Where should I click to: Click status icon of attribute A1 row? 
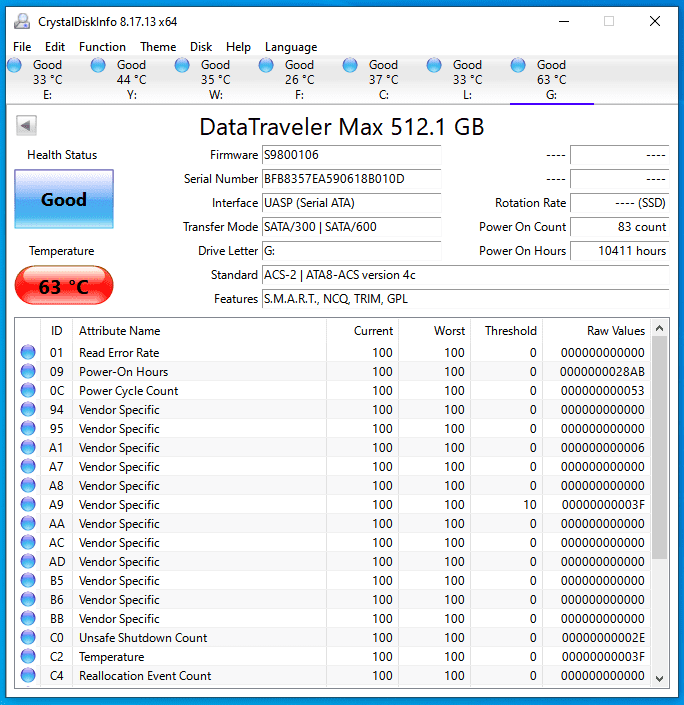(x=28, y=447)
